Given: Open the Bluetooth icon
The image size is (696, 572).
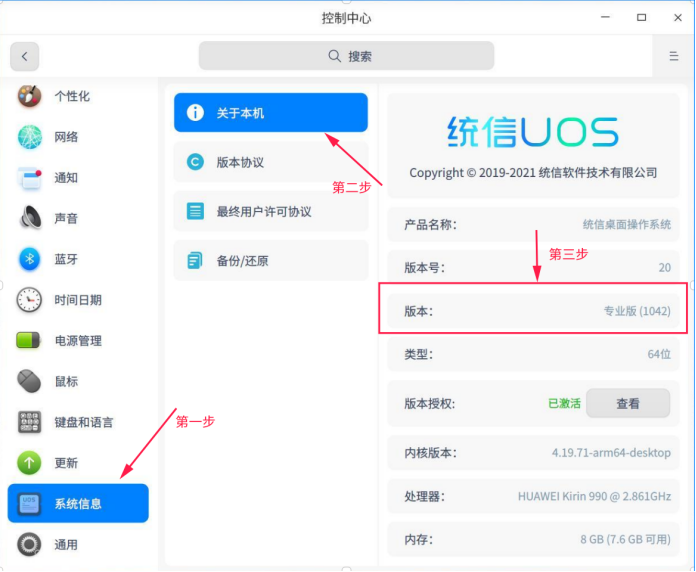Looking at the screenshot, I should (29, 259).
